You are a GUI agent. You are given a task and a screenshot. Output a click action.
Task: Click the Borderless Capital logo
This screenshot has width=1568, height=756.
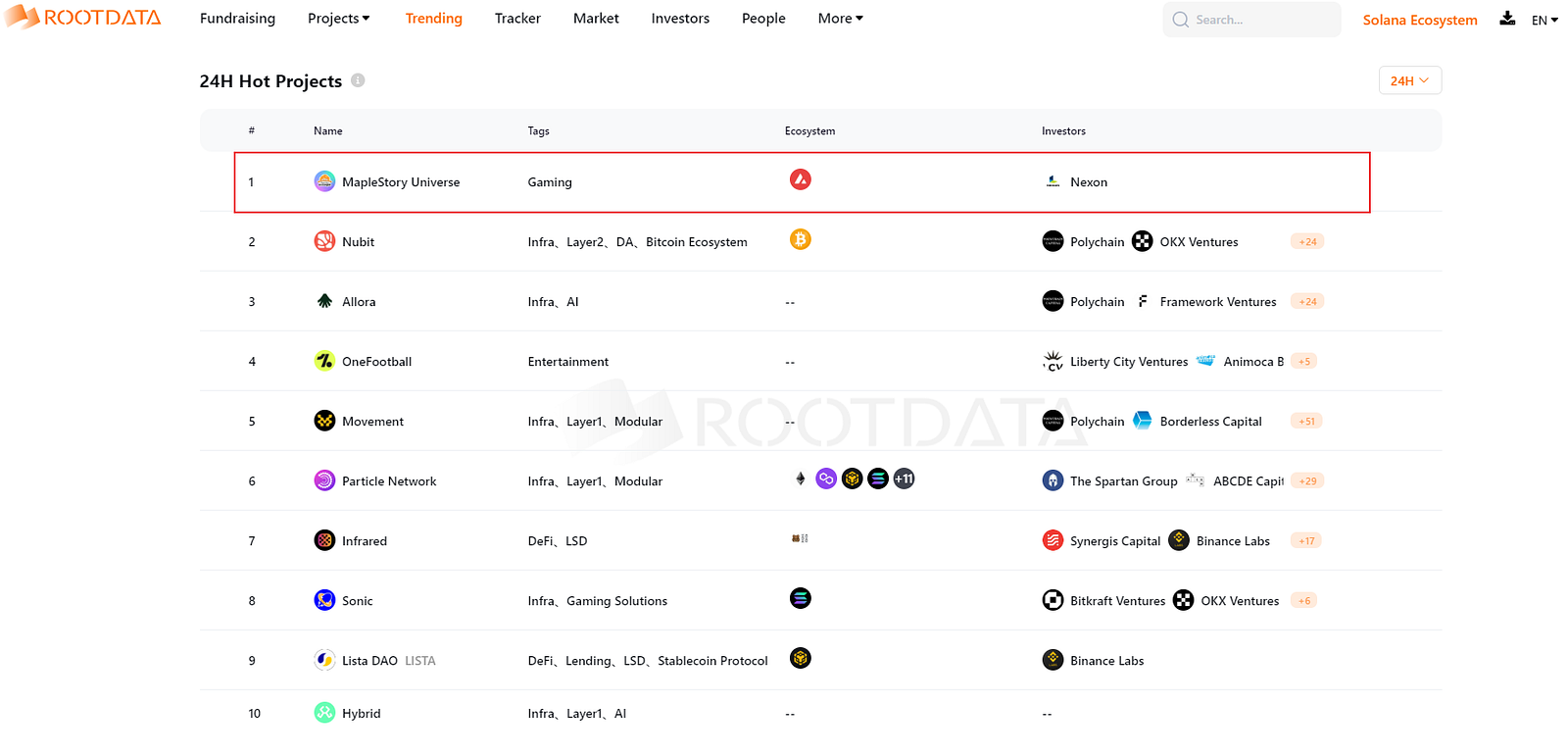click(1143, 421)
